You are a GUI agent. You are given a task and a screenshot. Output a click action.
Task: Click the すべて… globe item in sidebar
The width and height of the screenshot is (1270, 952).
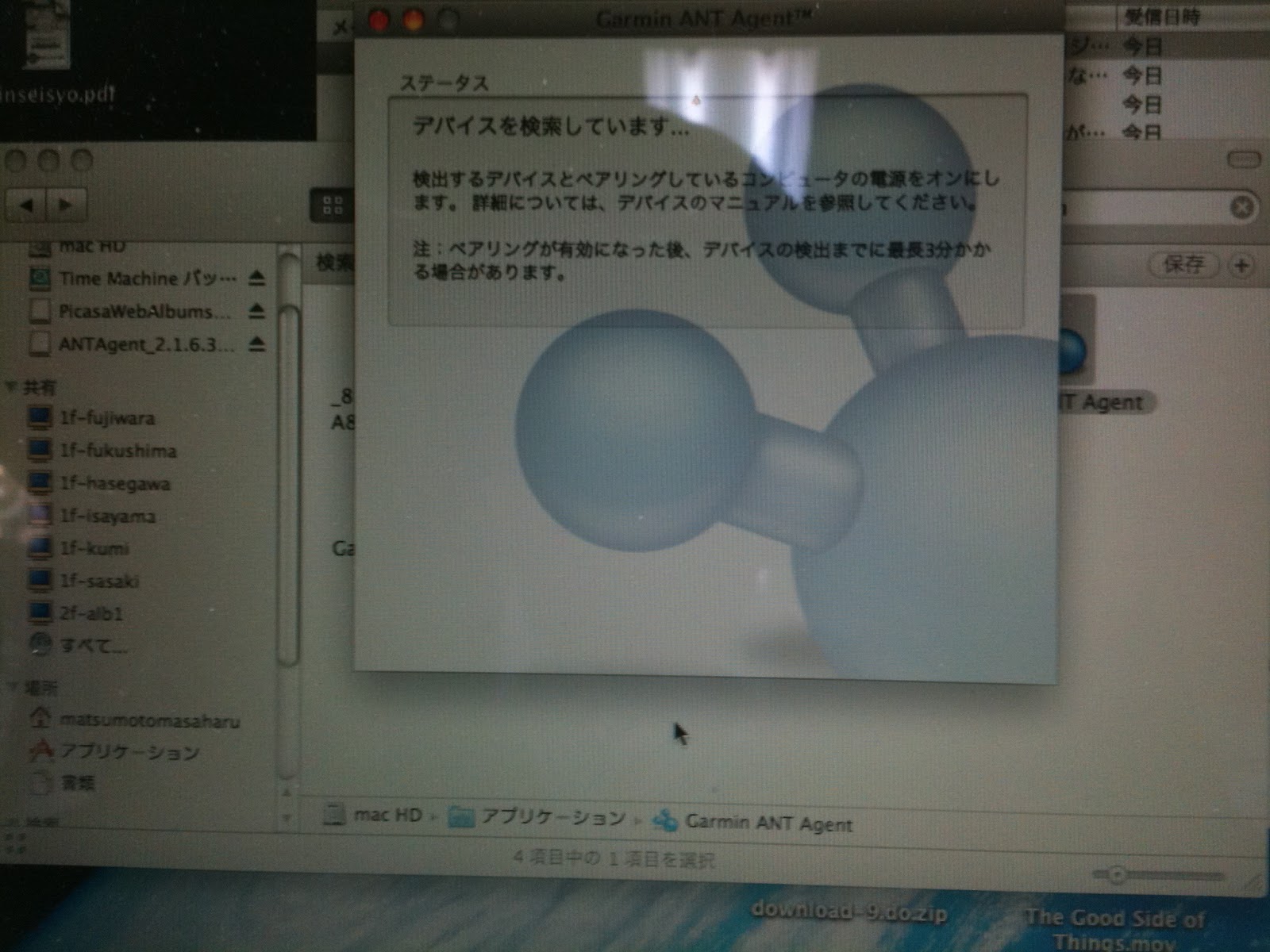pyautogui.click(x=78, y=645)
